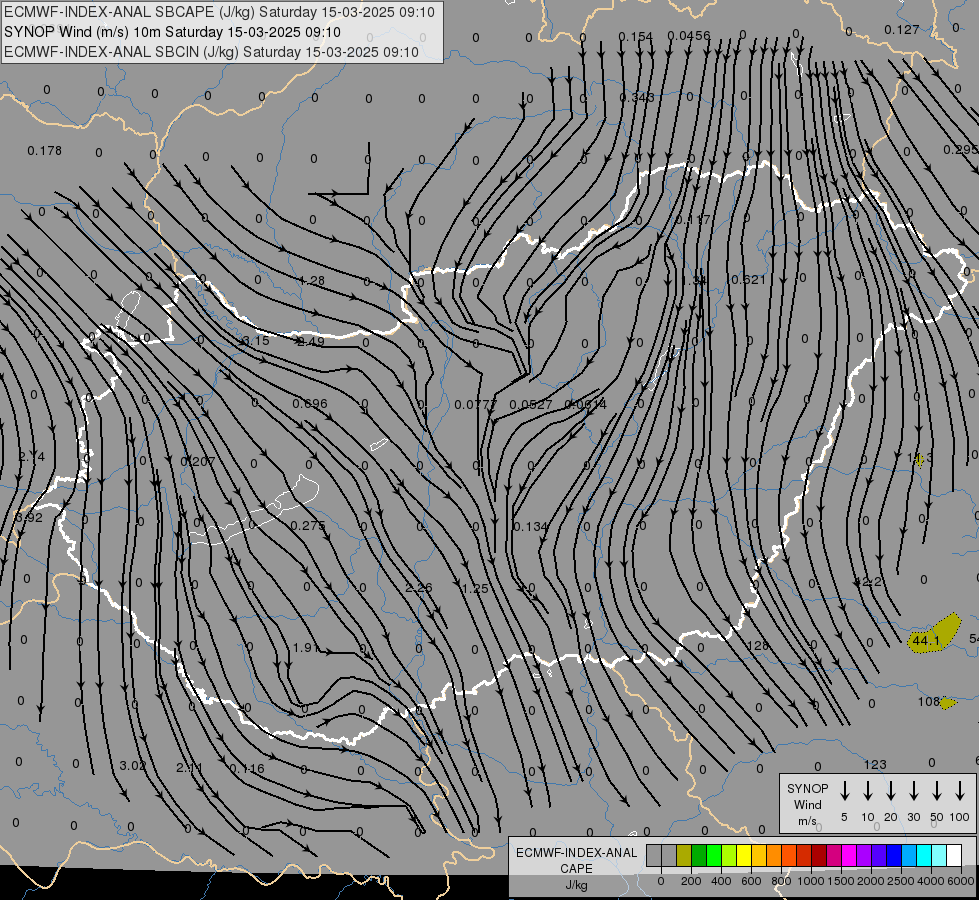
Task: Click the 0.0777 value on the map
Action: [476, 405]
